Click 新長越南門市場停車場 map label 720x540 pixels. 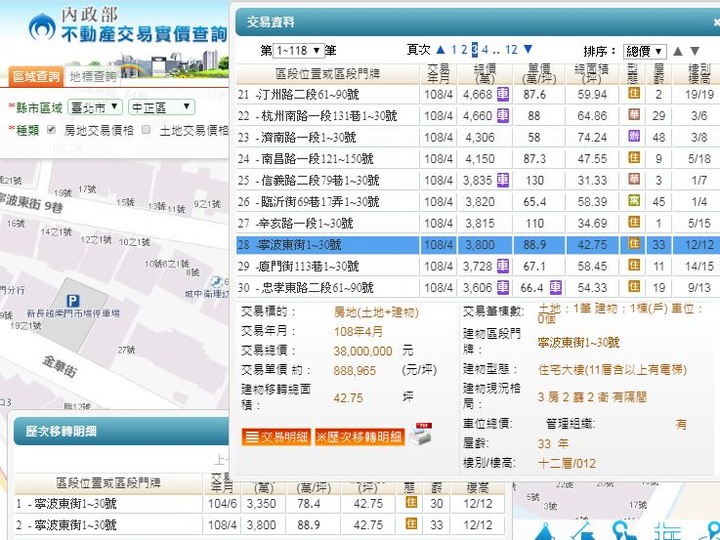tap(73, 313)
